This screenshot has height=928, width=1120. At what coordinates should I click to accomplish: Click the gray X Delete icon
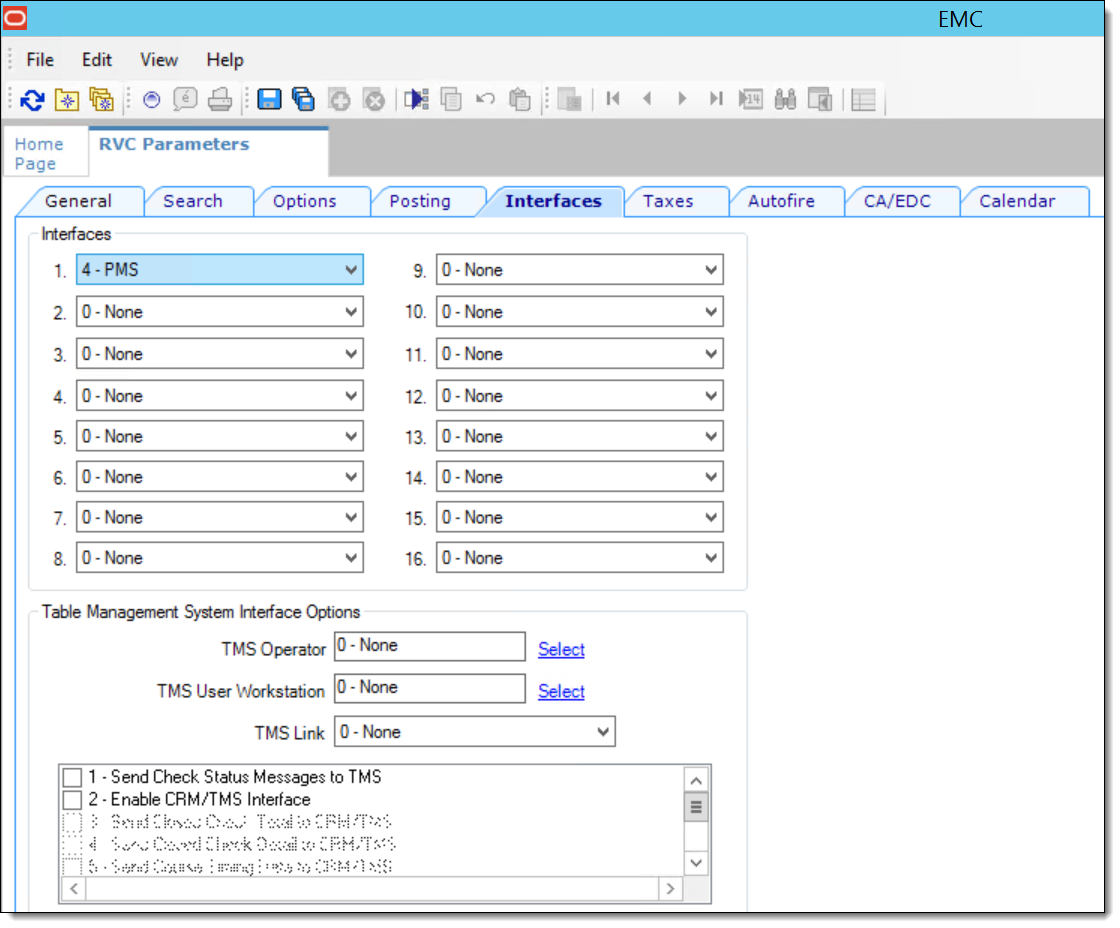point(374,99)
